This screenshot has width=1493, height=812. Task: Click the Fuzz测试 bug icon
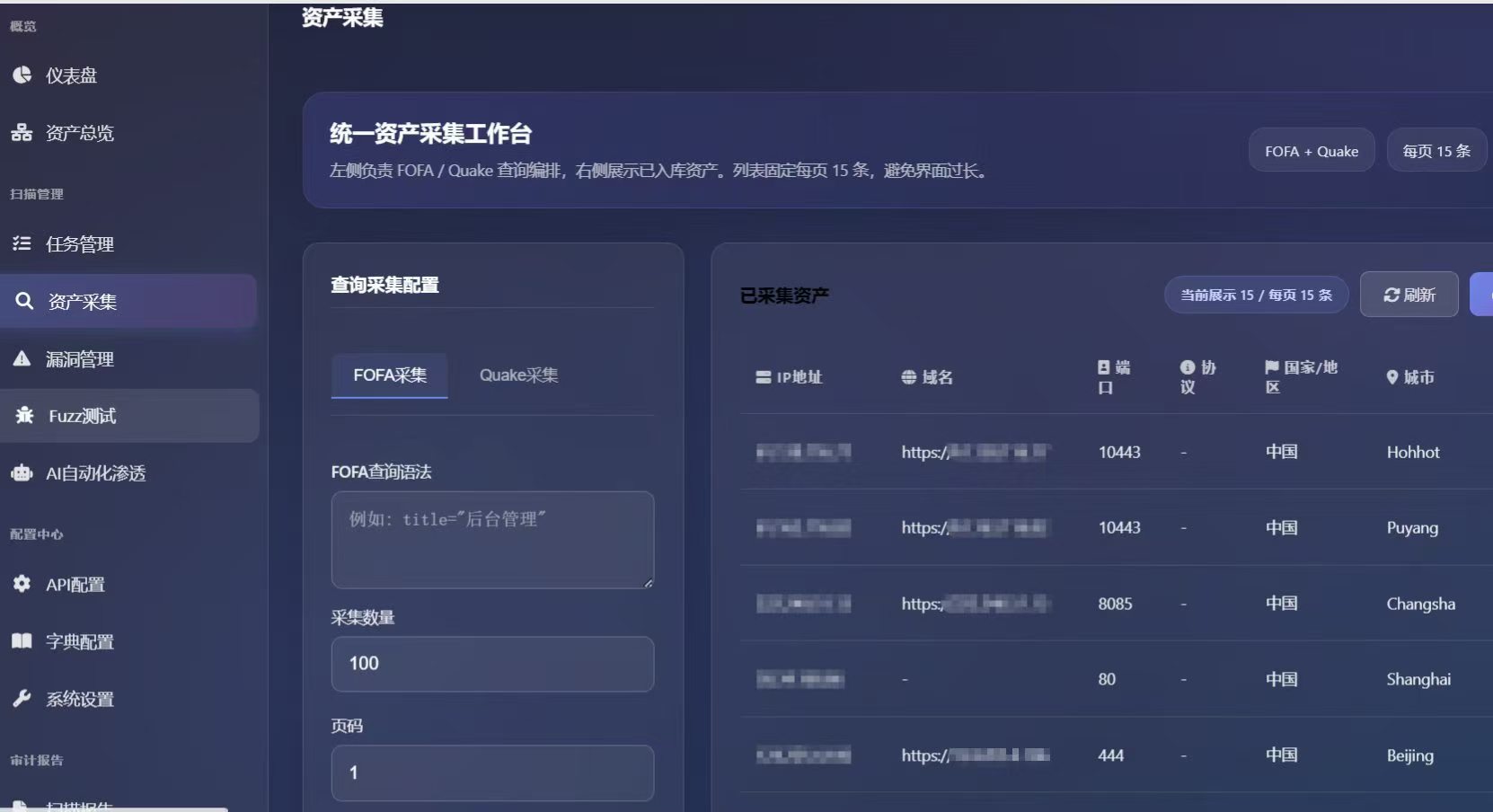click(24, 415)
